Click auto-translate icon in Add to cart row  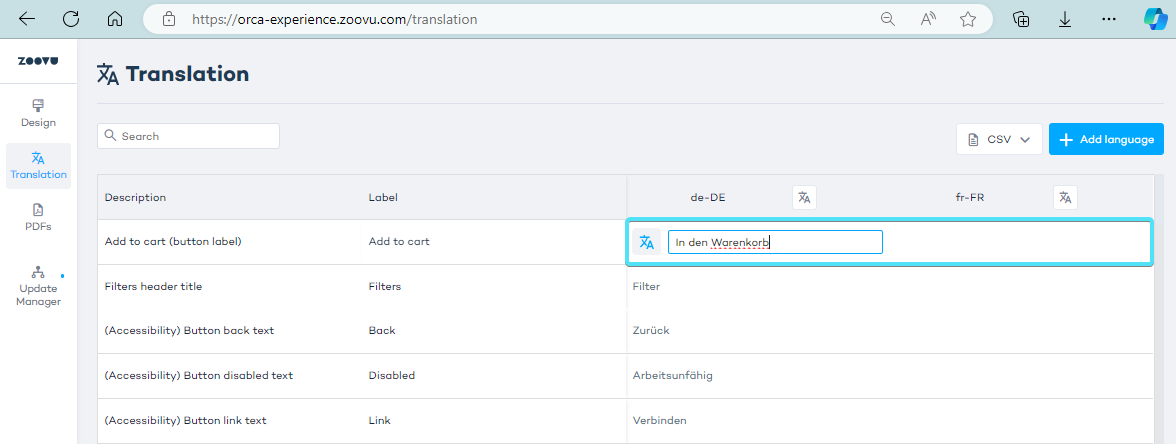(646, 242)
